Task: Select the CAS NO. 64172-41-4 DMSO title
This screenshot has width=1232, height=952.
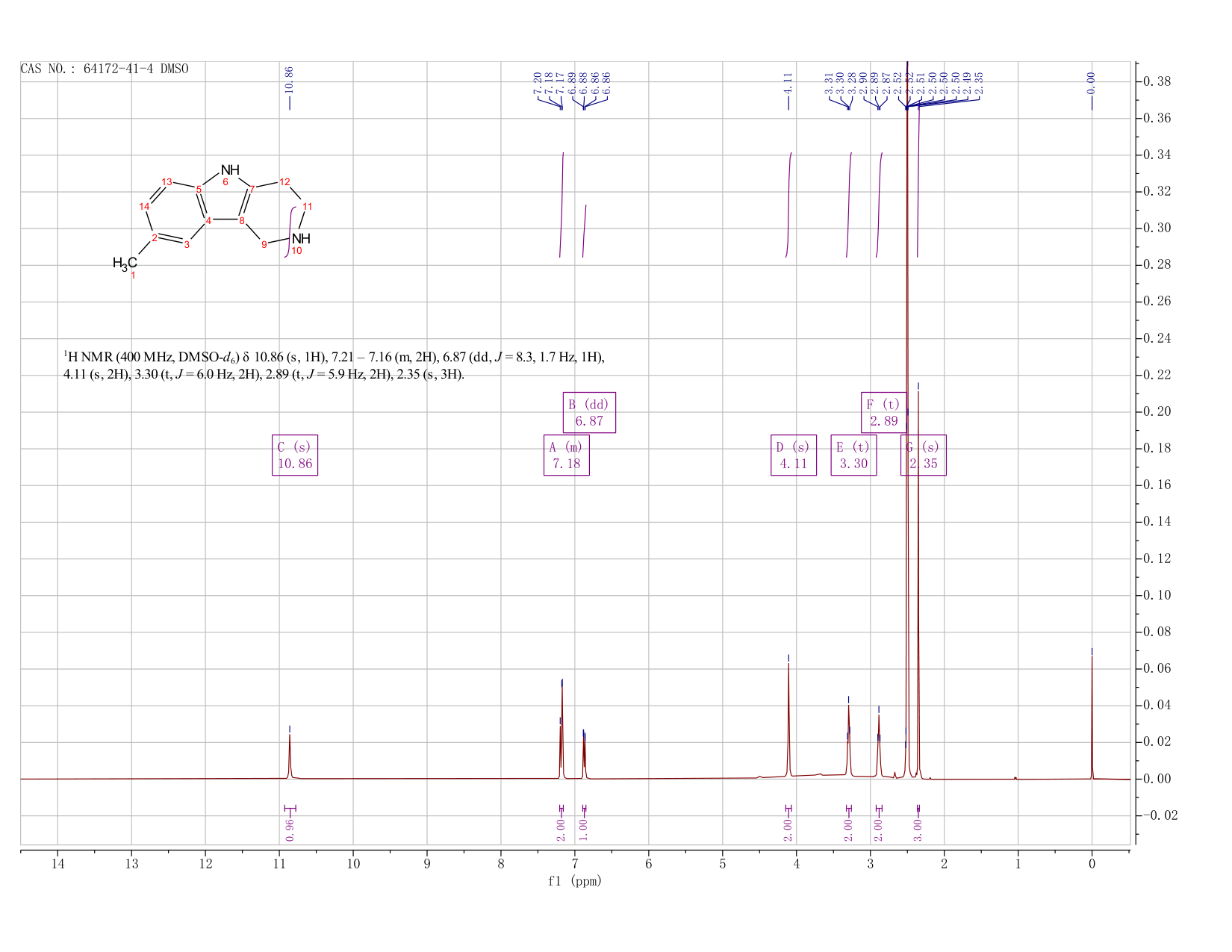Action: point(105,69)
